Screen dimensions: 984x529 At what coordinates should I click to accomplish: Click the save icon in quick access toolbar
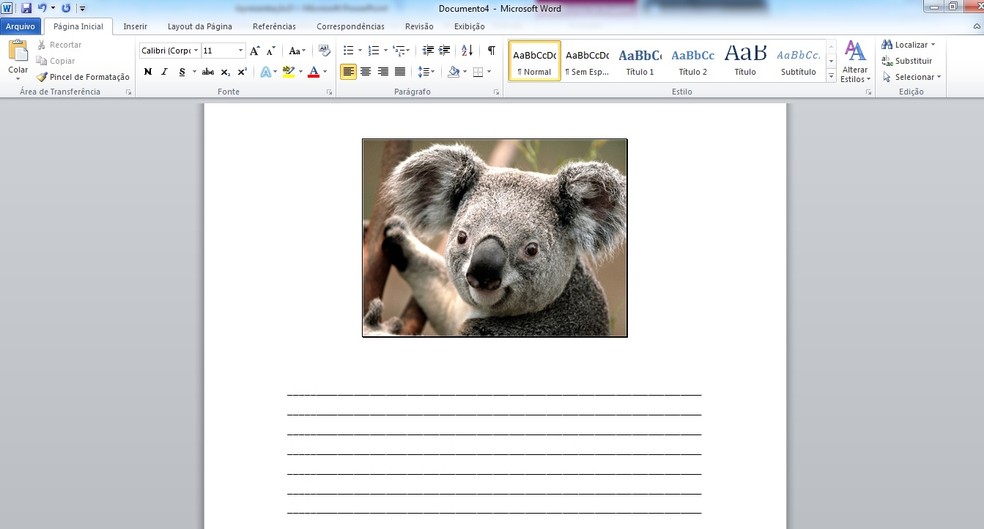tap(27, 8)
